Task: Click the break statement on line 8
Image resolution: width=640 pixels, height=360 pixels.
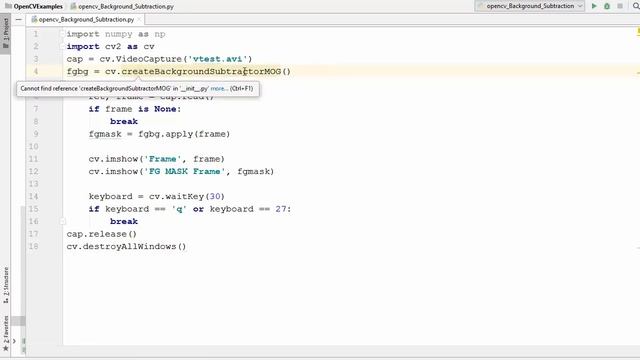Action: coord(124,122)
